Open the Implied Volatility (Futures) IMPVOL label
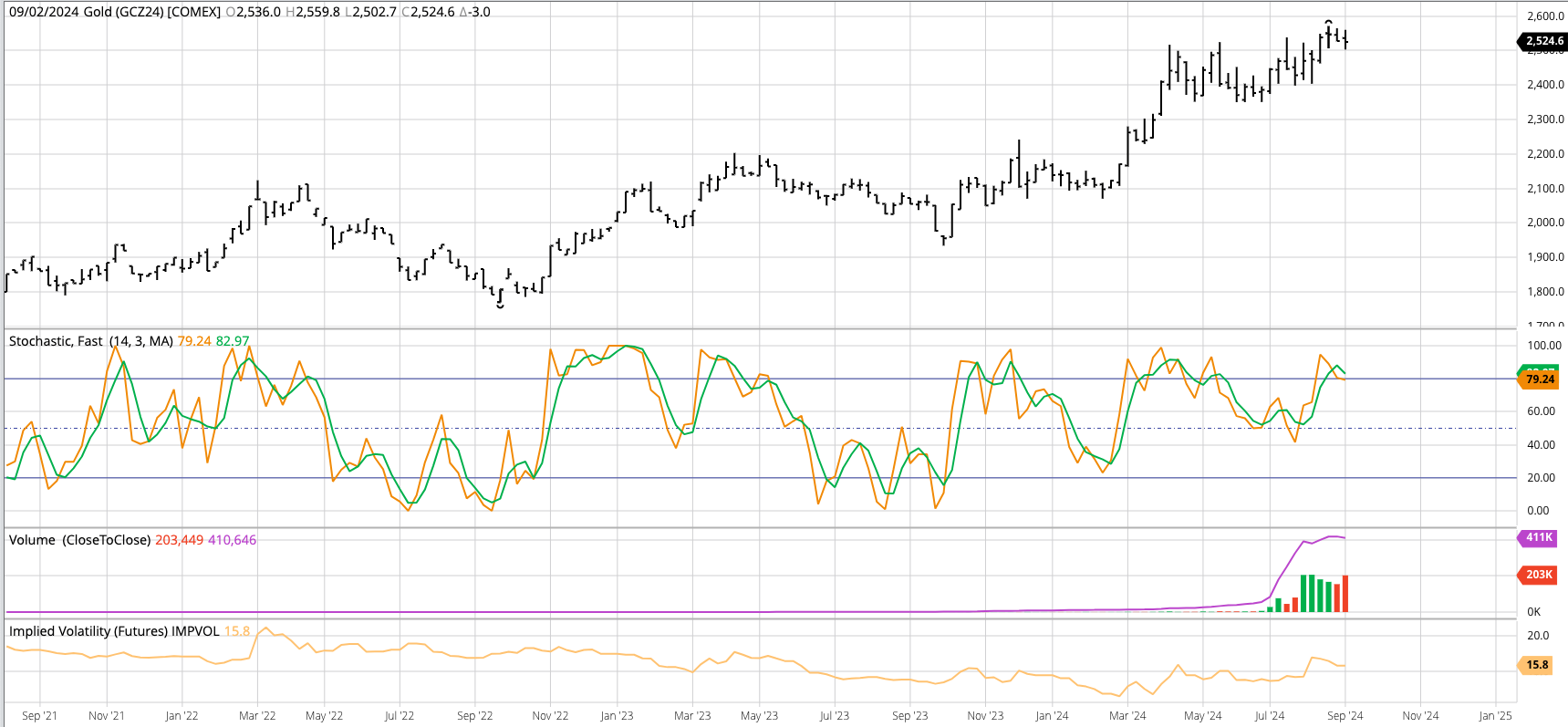Viewport: 1568px width, 727px height. coord(114,631)
